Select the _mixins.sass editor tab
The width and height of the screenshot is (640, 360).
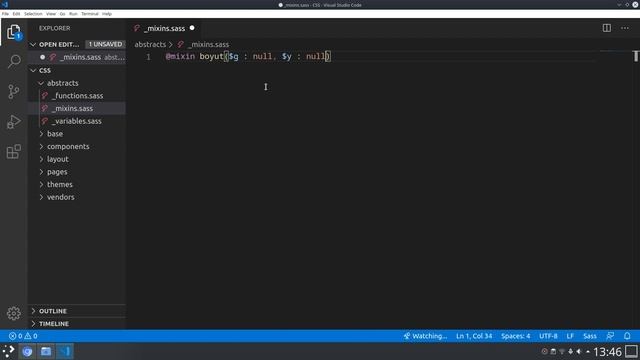(x=164, y=28)
